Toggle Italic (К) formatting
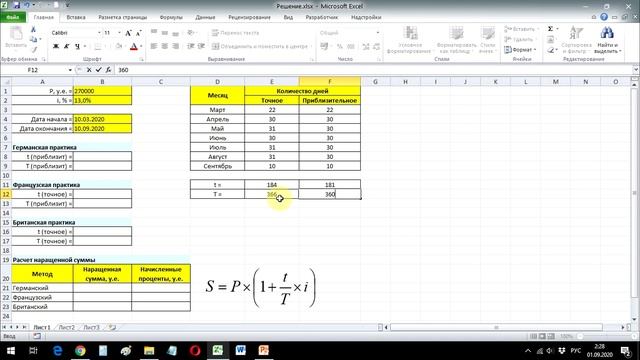 [x=67, y=47]
